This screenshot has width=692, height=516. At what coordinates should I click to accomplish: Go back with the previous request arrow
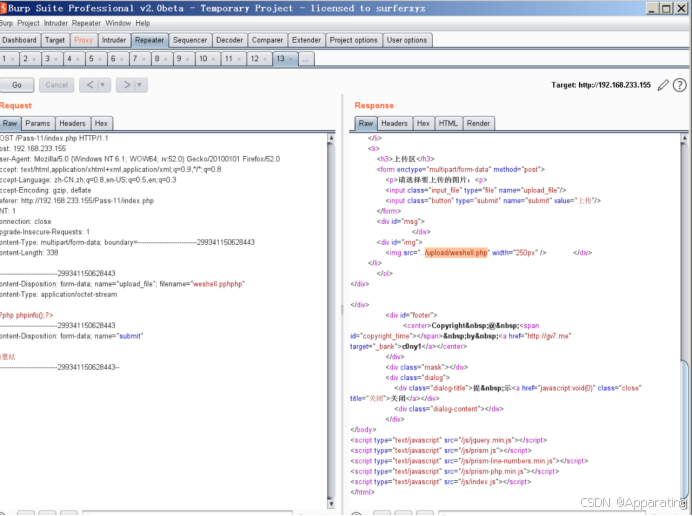pos(90,85)
